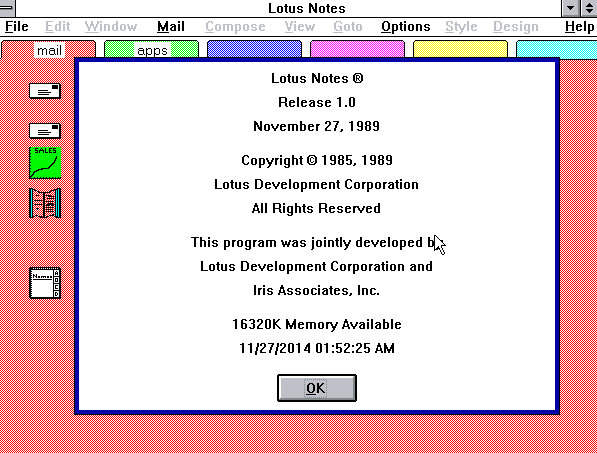
Task: Click the maximize/restore arrows in title bar
Action: tap(589, 8)
